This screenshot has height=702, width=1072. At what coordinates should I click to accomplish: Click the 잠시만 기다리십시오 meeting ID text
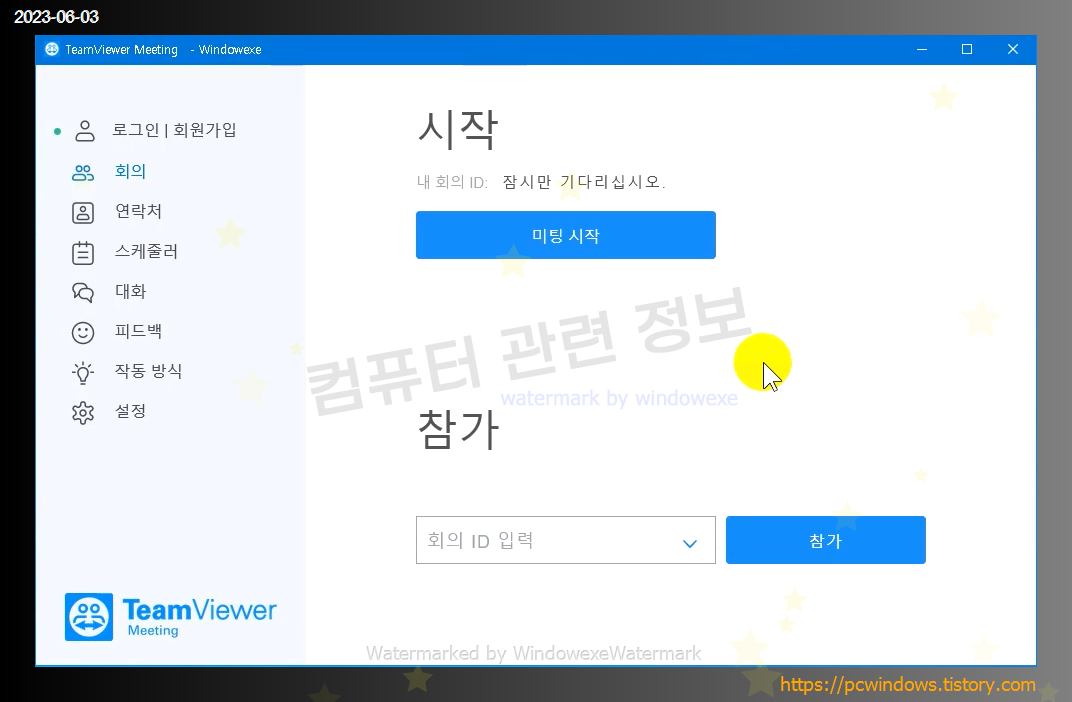tap(584, 182)
